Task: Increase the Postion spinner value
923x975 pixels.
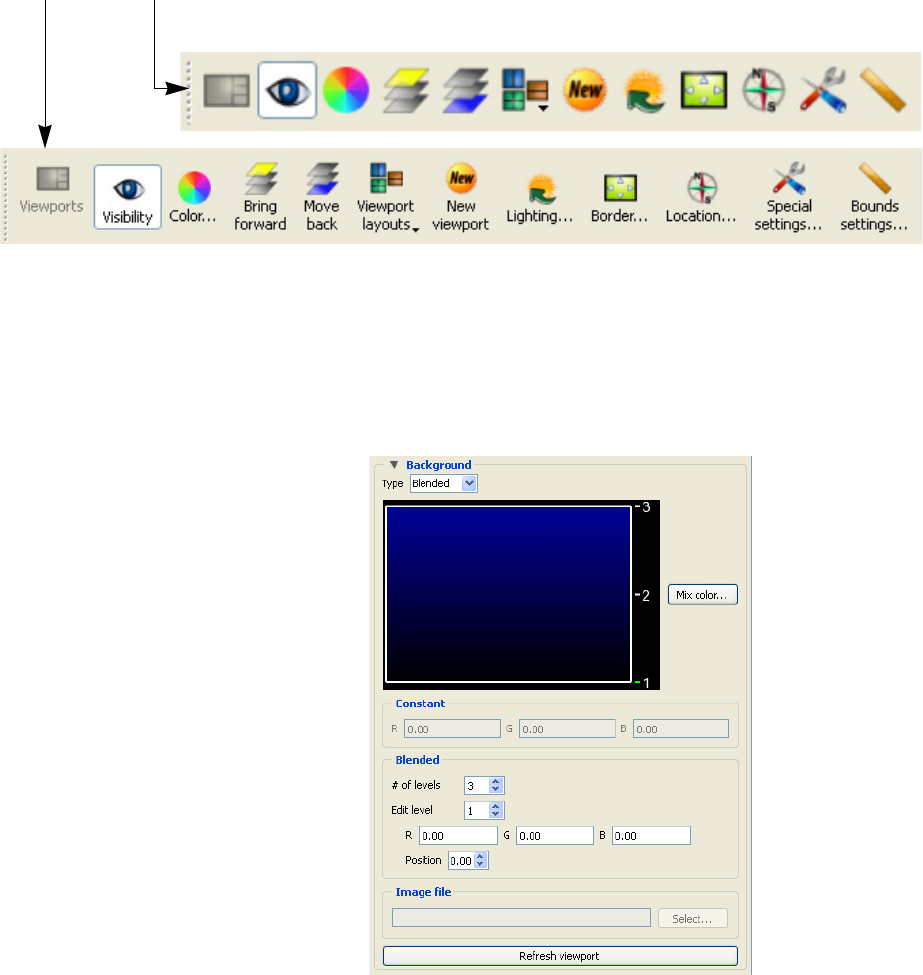Action: 480,857
